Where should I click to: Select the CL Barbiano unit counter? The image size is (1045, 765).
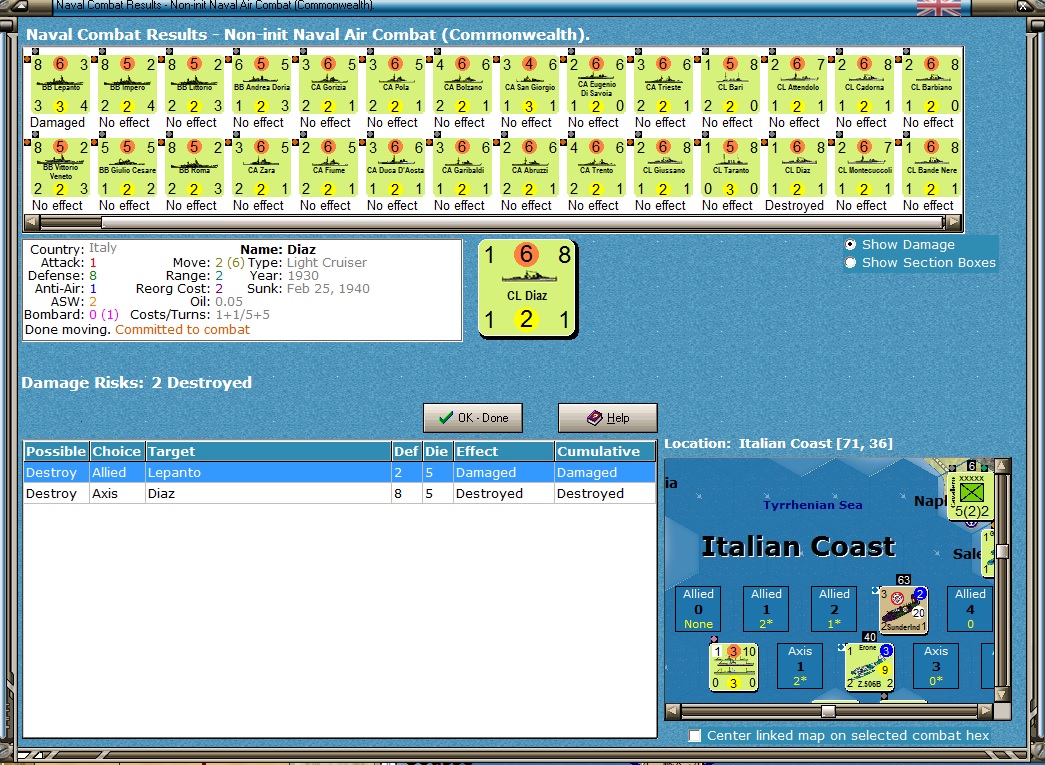[931, 85]
